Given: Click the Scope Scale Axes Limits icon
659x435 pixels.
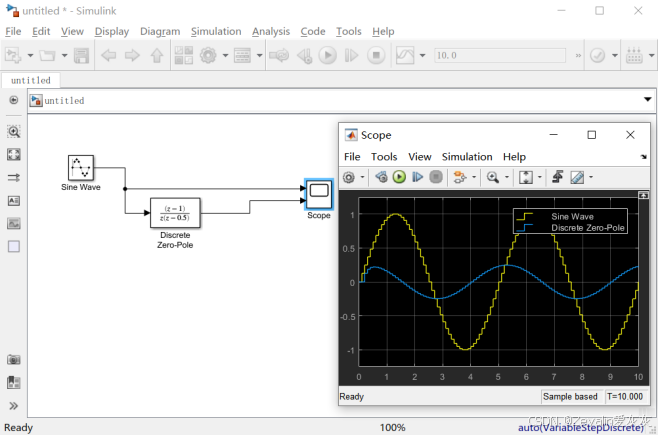Looking at the screenshot, I should pyautogui.click(x=526, y=177).
